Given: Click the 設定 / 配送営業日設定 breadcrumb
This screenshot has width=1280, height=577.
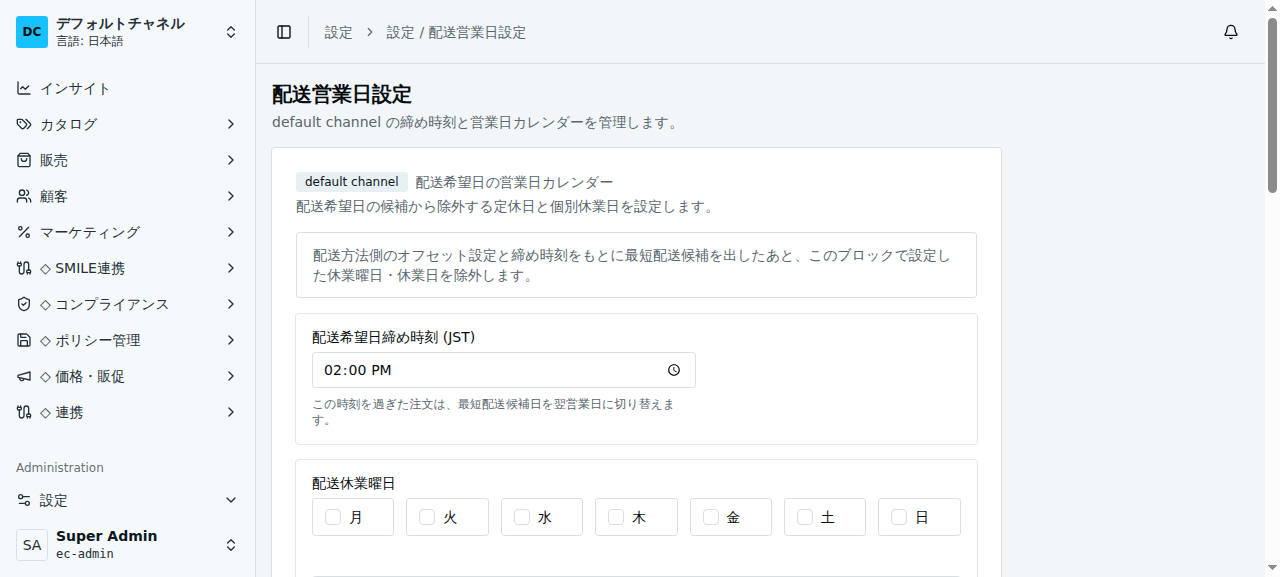Looking at the screenshot, I should [x=456, y=32].
